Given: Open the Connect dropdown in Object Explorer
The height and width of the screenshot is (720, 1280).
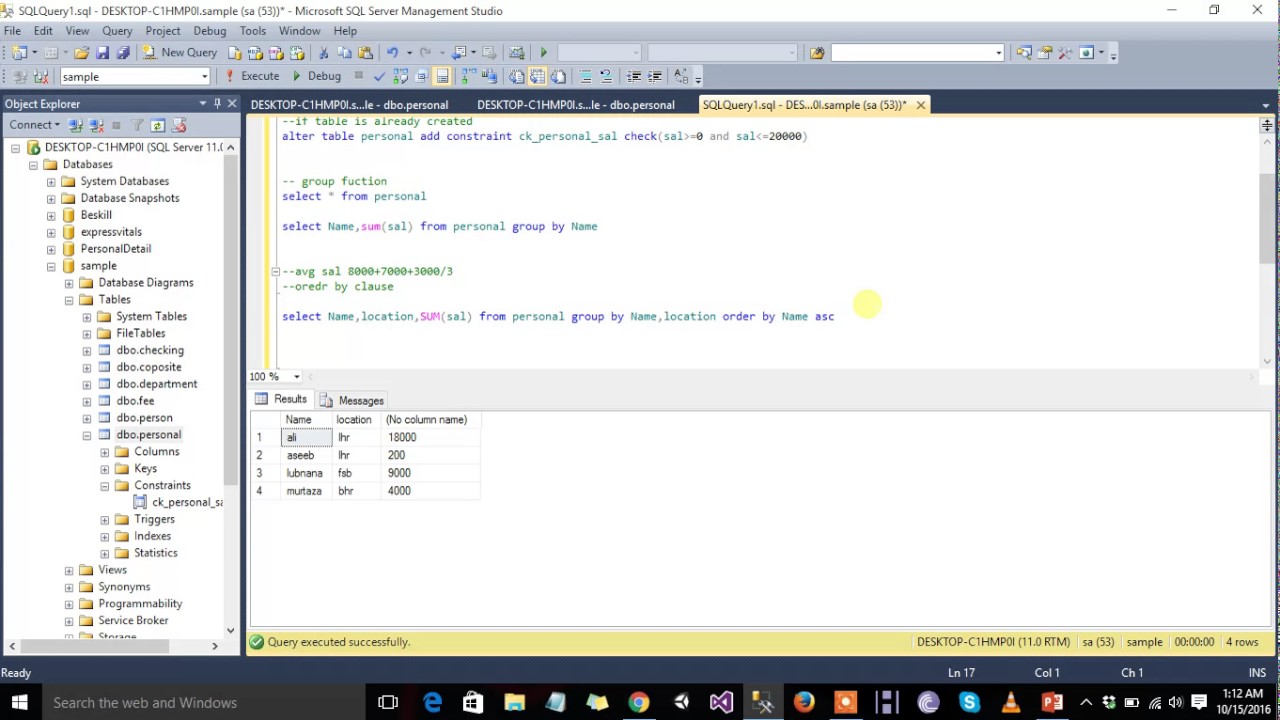Looking at the screenshot, I should (x=34, y=125).
